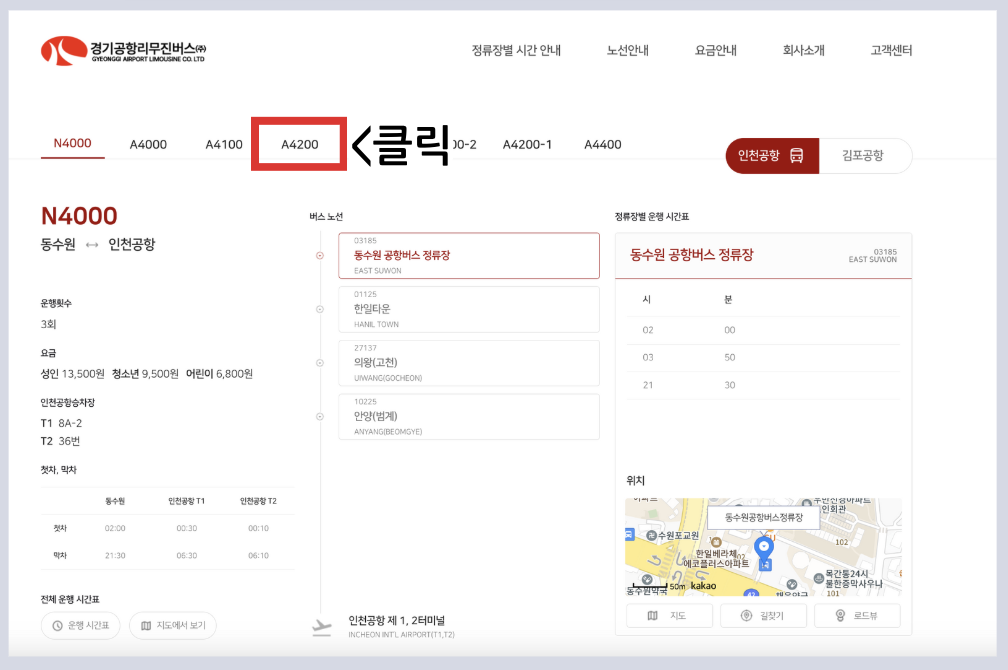This screenshot has width=1008, height=670.
Task: Expand the 안양(범계) stop entry
Action: 469,416
